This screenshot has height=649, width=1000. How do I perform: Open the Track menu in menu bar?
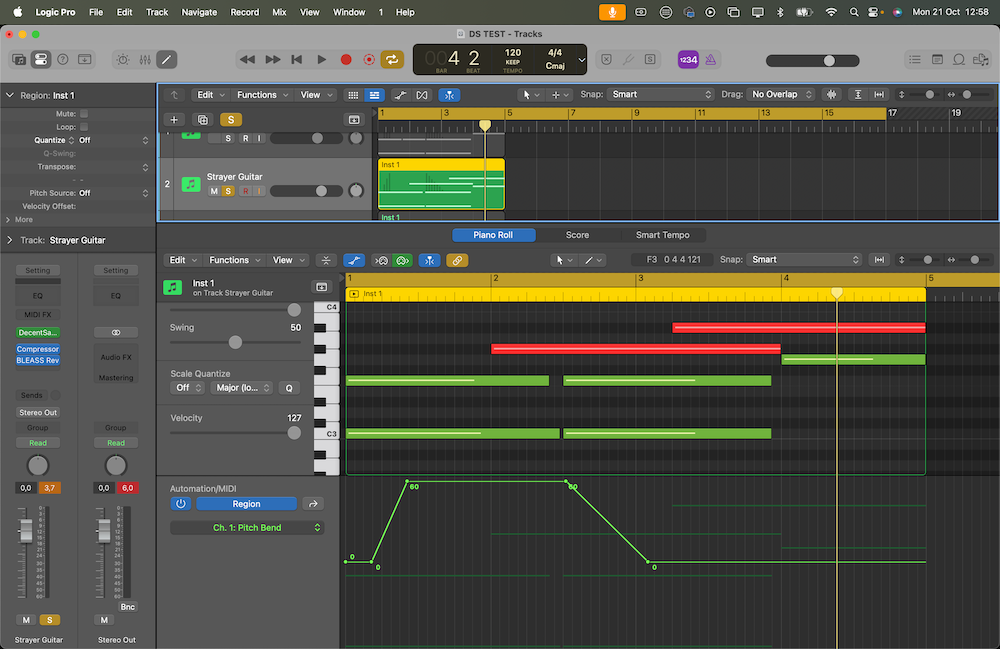click(156, 12)
